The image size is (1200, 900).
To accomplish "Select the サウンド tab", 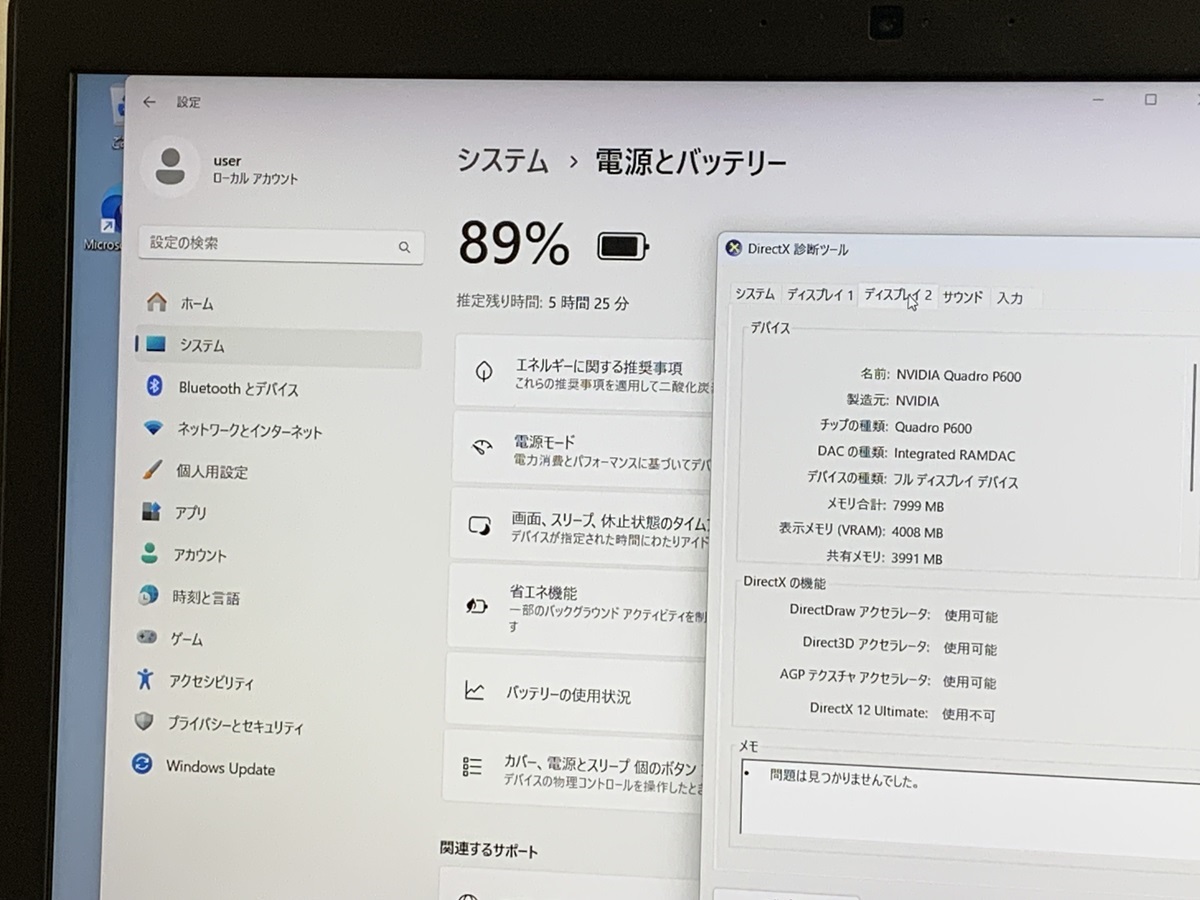I will click(962, 297).
